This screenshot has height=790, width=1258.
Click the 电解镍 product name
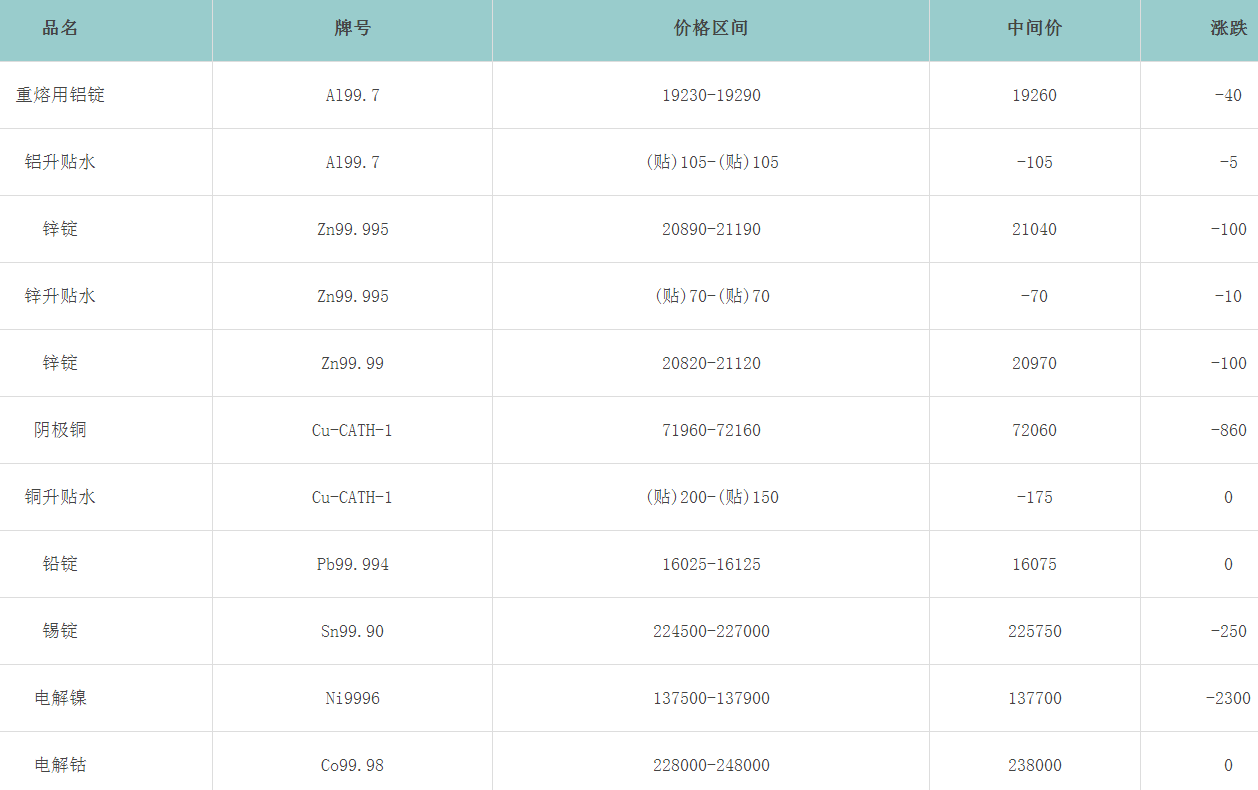tap(60, 698)
